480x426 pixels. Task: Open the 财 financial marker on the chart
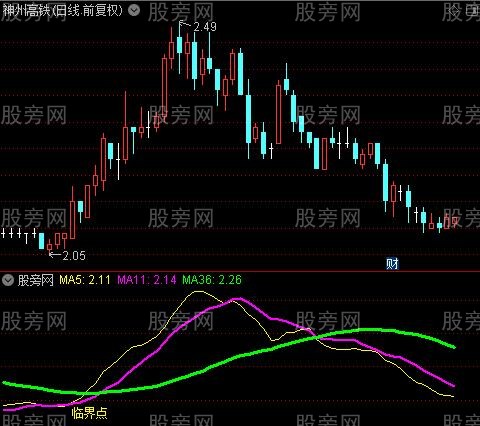click(392, 264)
